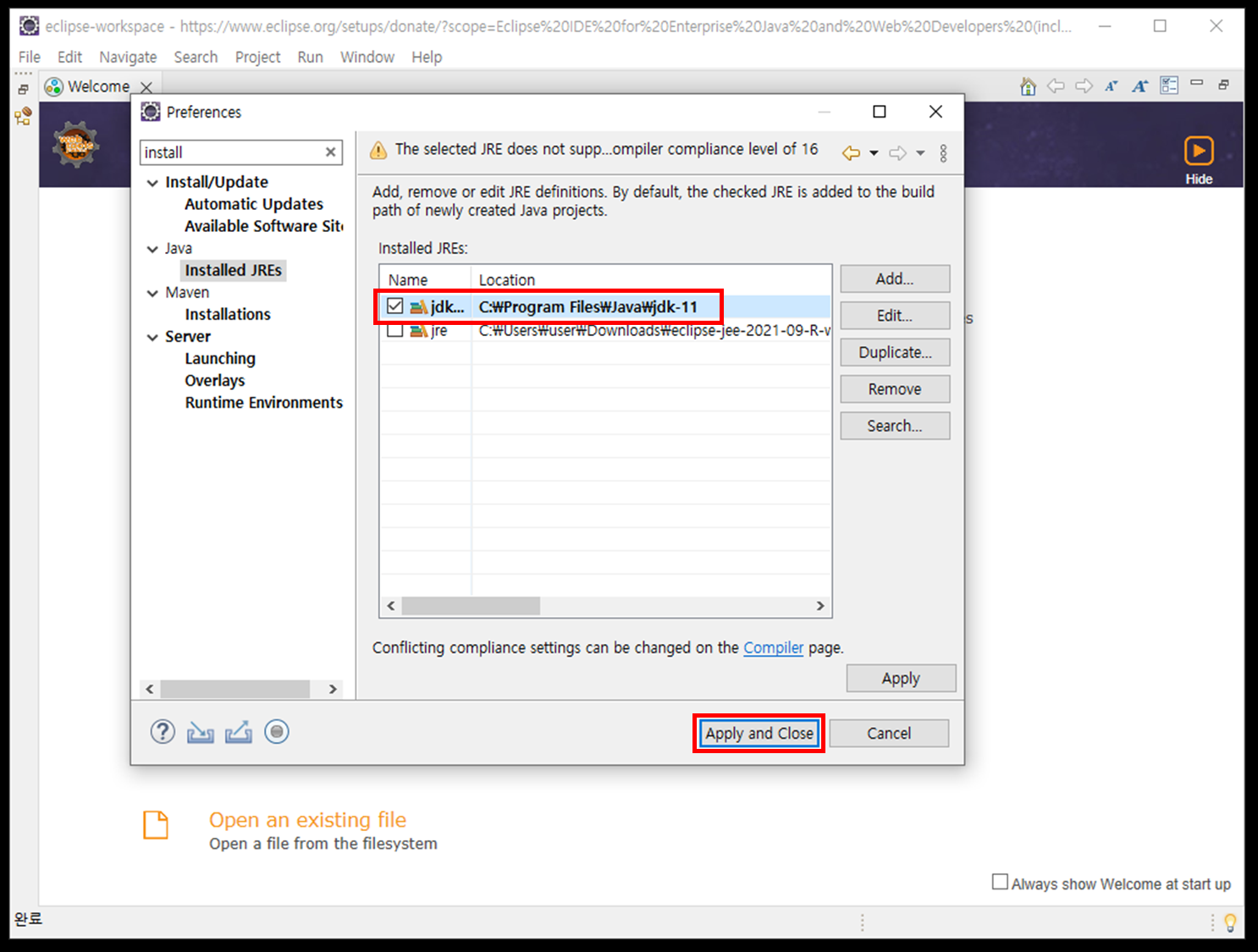Click the Add... button
Viewport: 1258px width, 952px height.
tap(895, 278)
